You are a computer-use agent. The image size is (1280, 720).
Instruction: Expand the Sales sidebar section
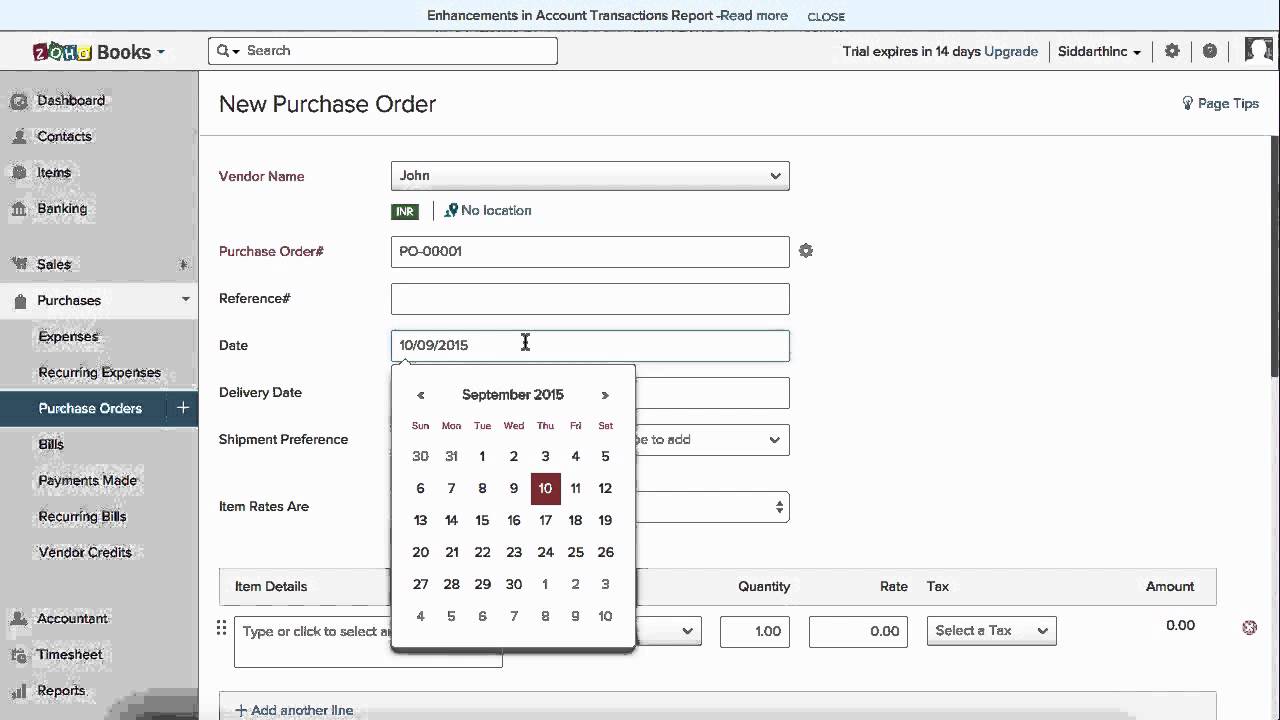pyautogui.click(x=183, y=265)
